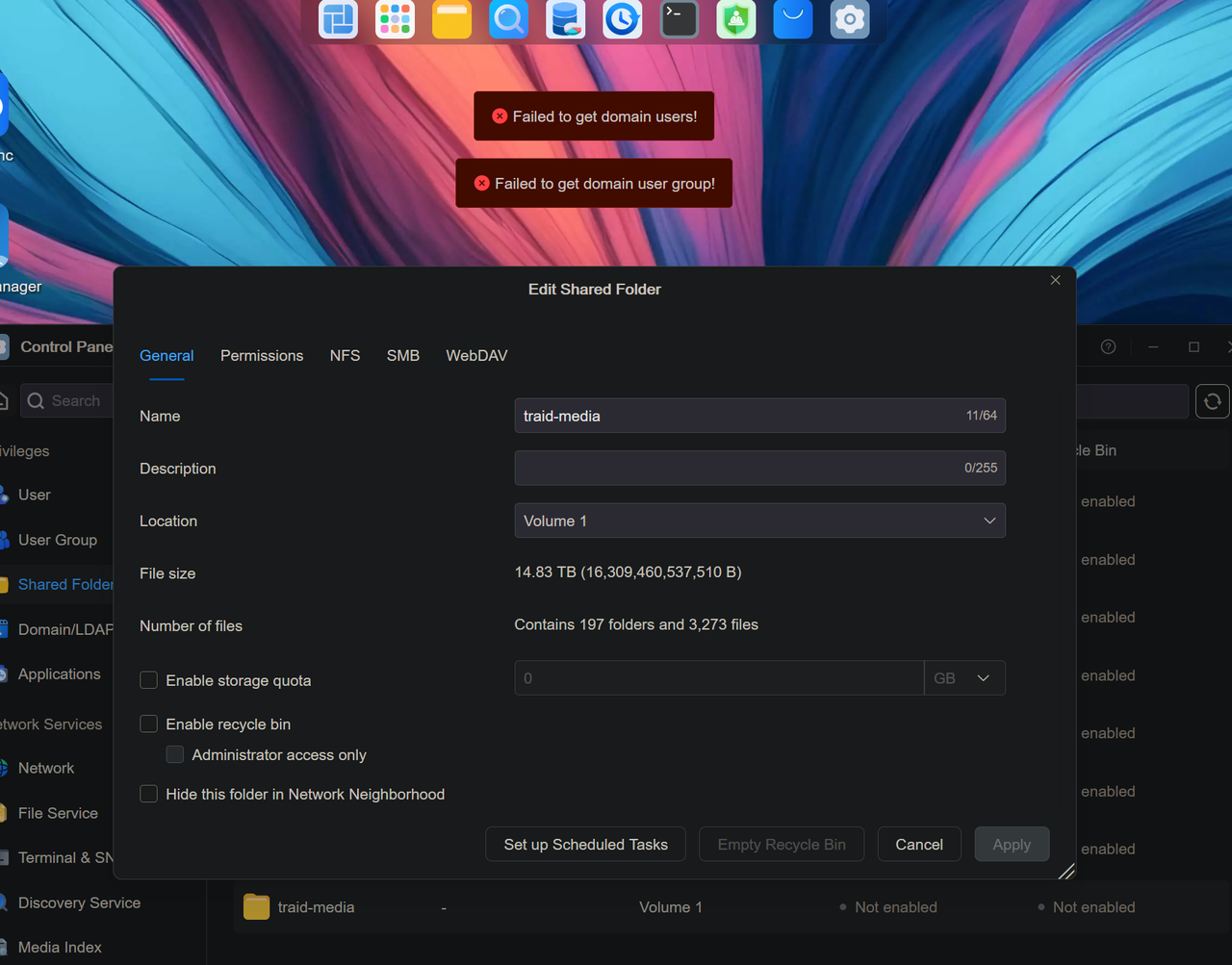The width and height of the screenshot is (1232, 965).
Task: Select the WebDAV tab
Action: (x=476, y=355)
